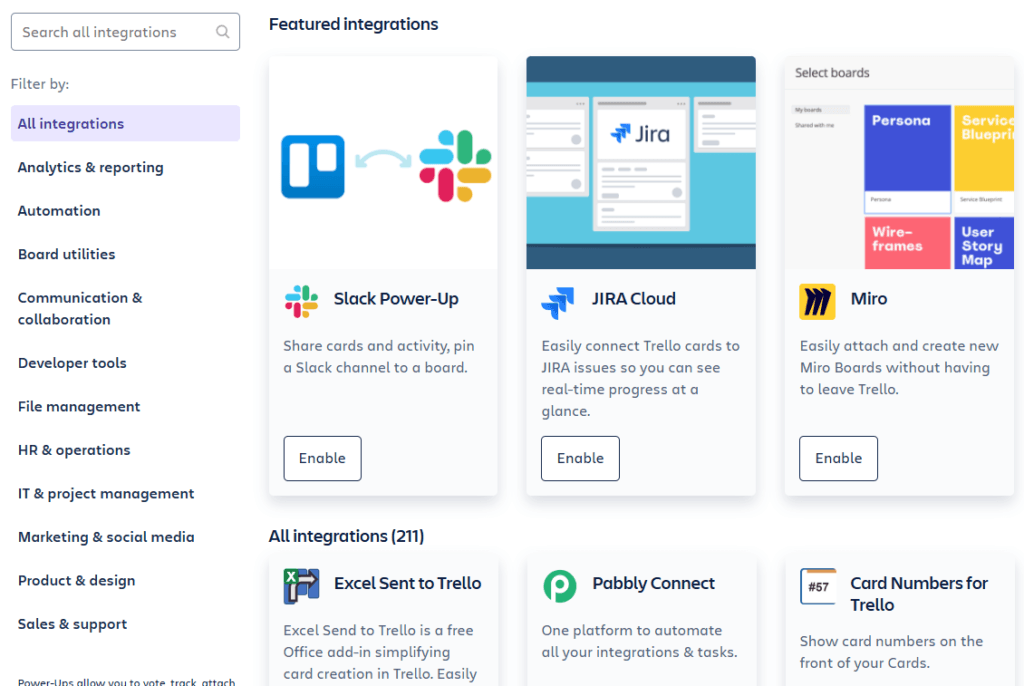Enable the Miro integration
The height and width of the screenshot is (686, 1024).
point(839,459)
